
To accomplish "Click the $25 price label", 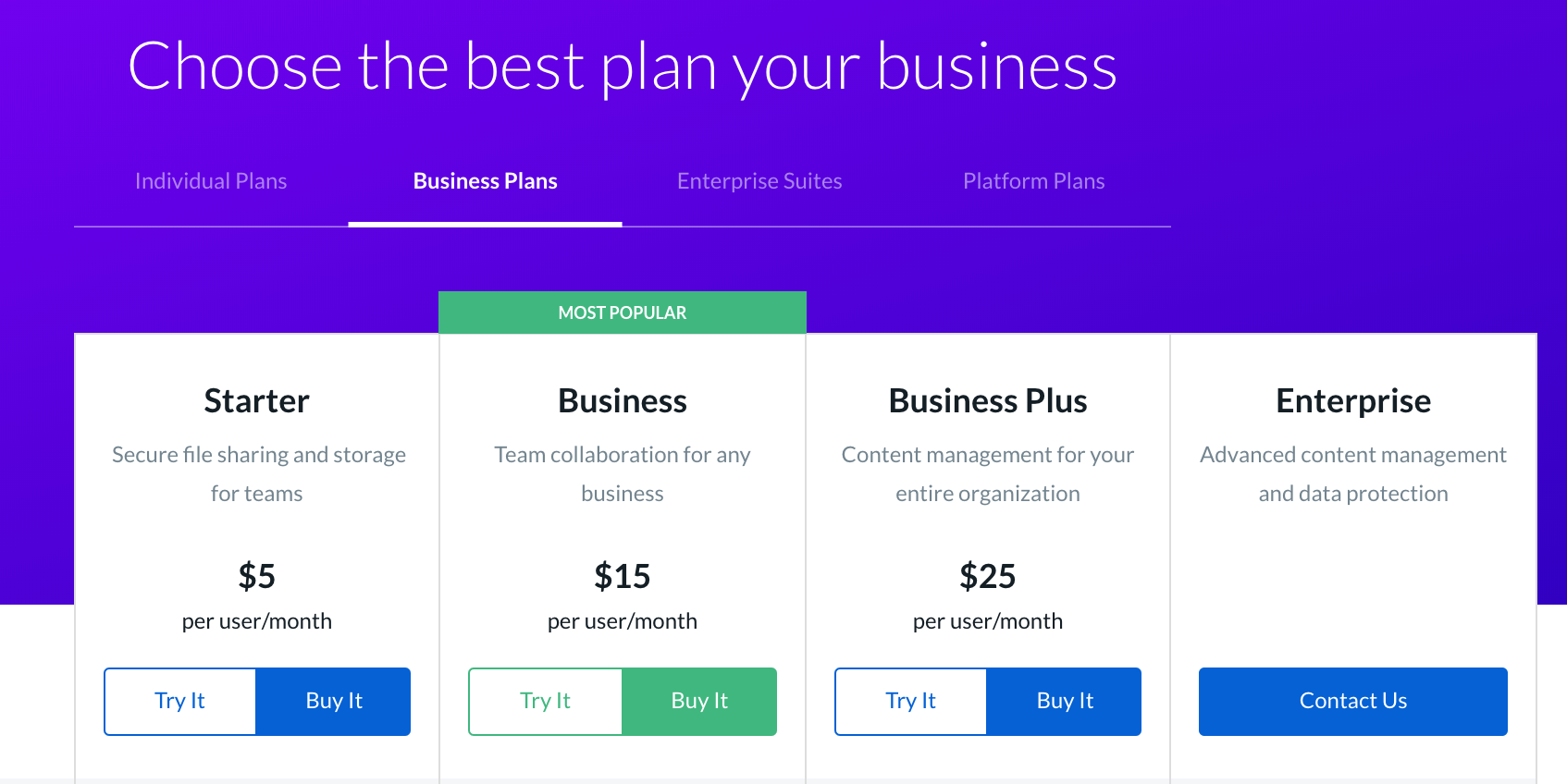I will (x=988, y=576).
